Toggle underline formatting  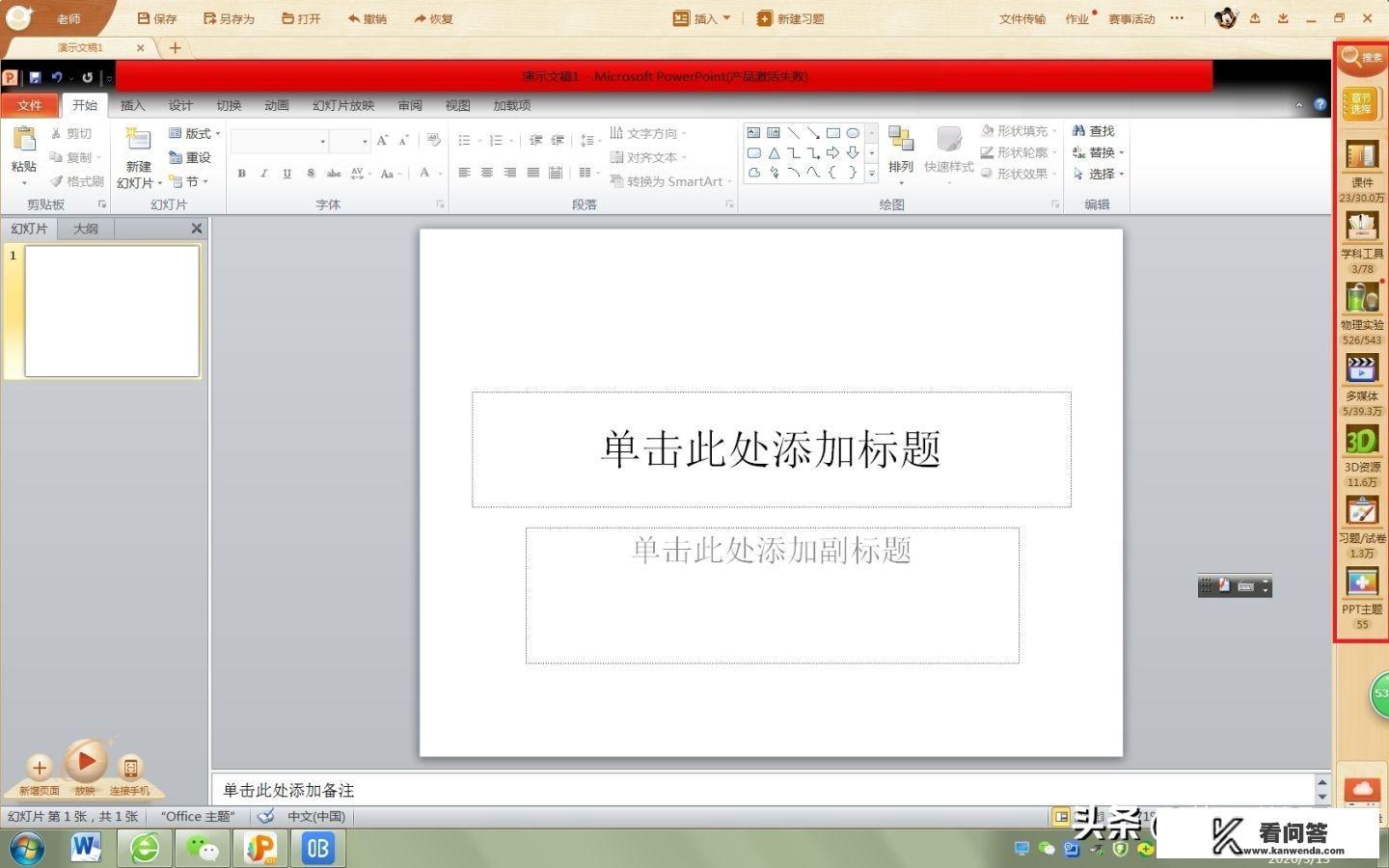tap(286, 174)
